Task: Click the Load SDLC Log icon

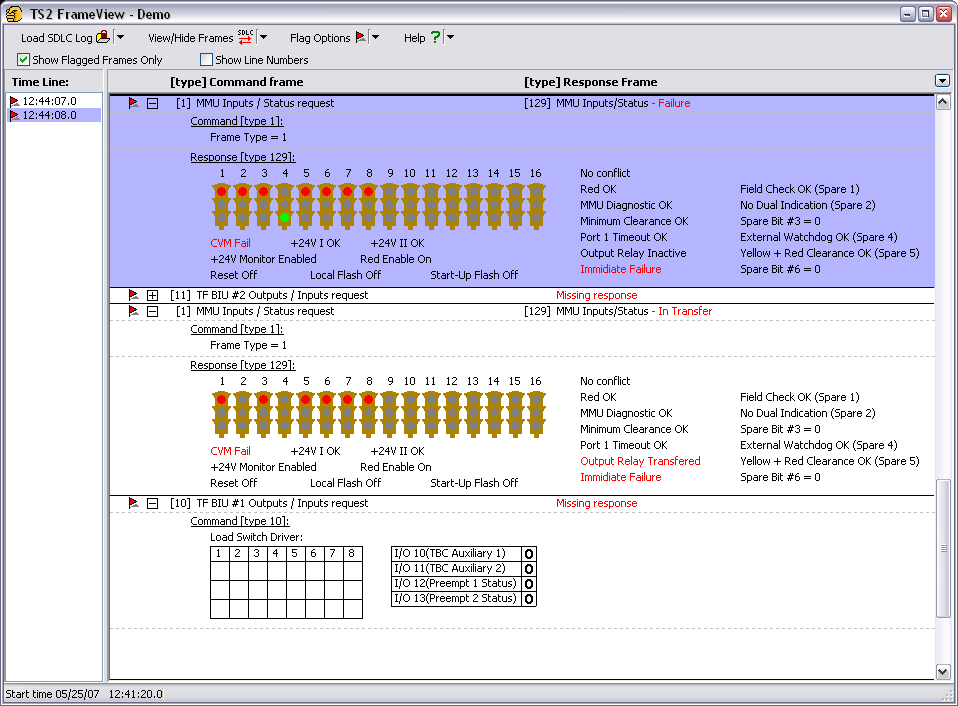Action: pyautogui.click(x=102, y=38)
